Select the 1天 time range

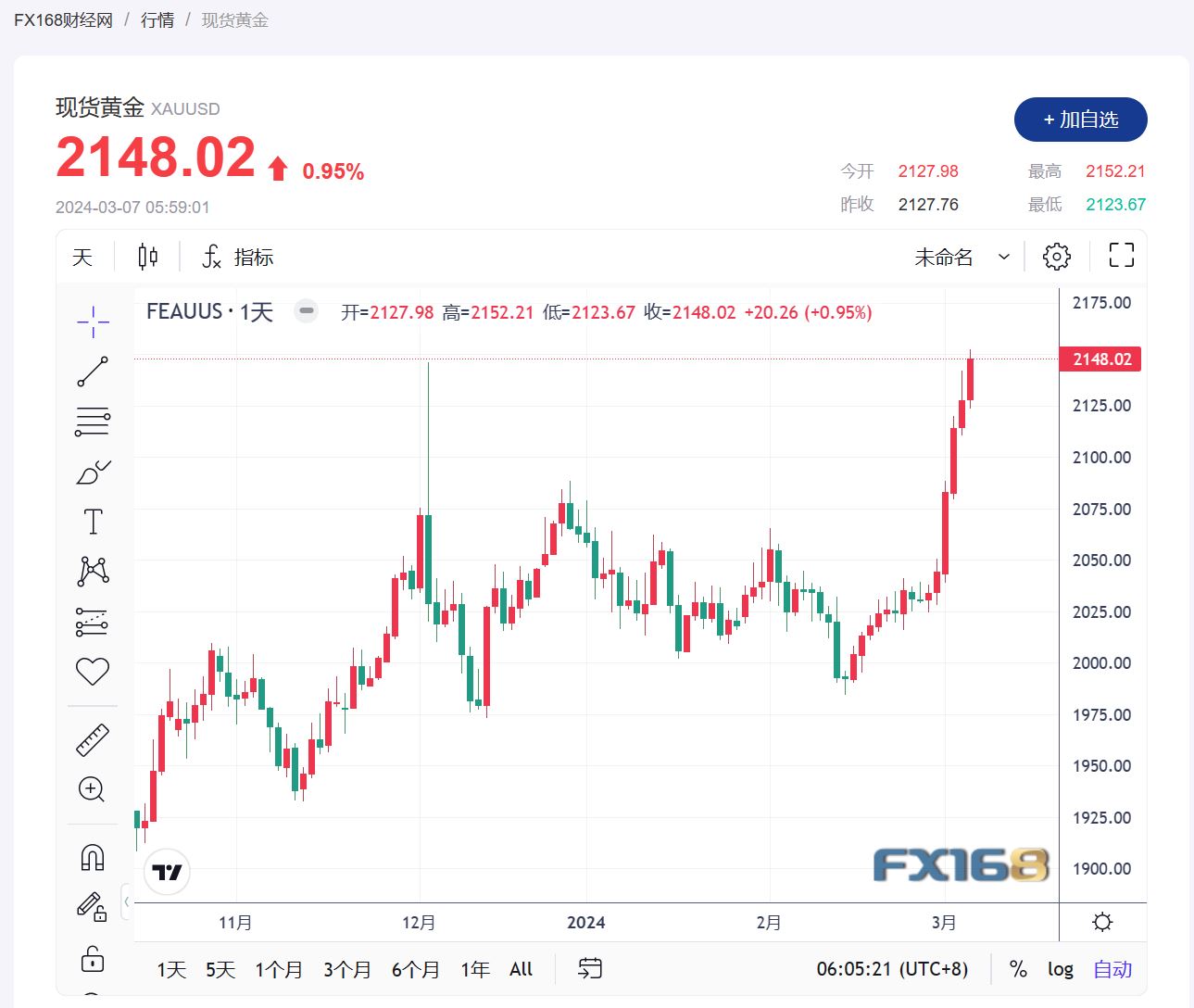point(172,969)
